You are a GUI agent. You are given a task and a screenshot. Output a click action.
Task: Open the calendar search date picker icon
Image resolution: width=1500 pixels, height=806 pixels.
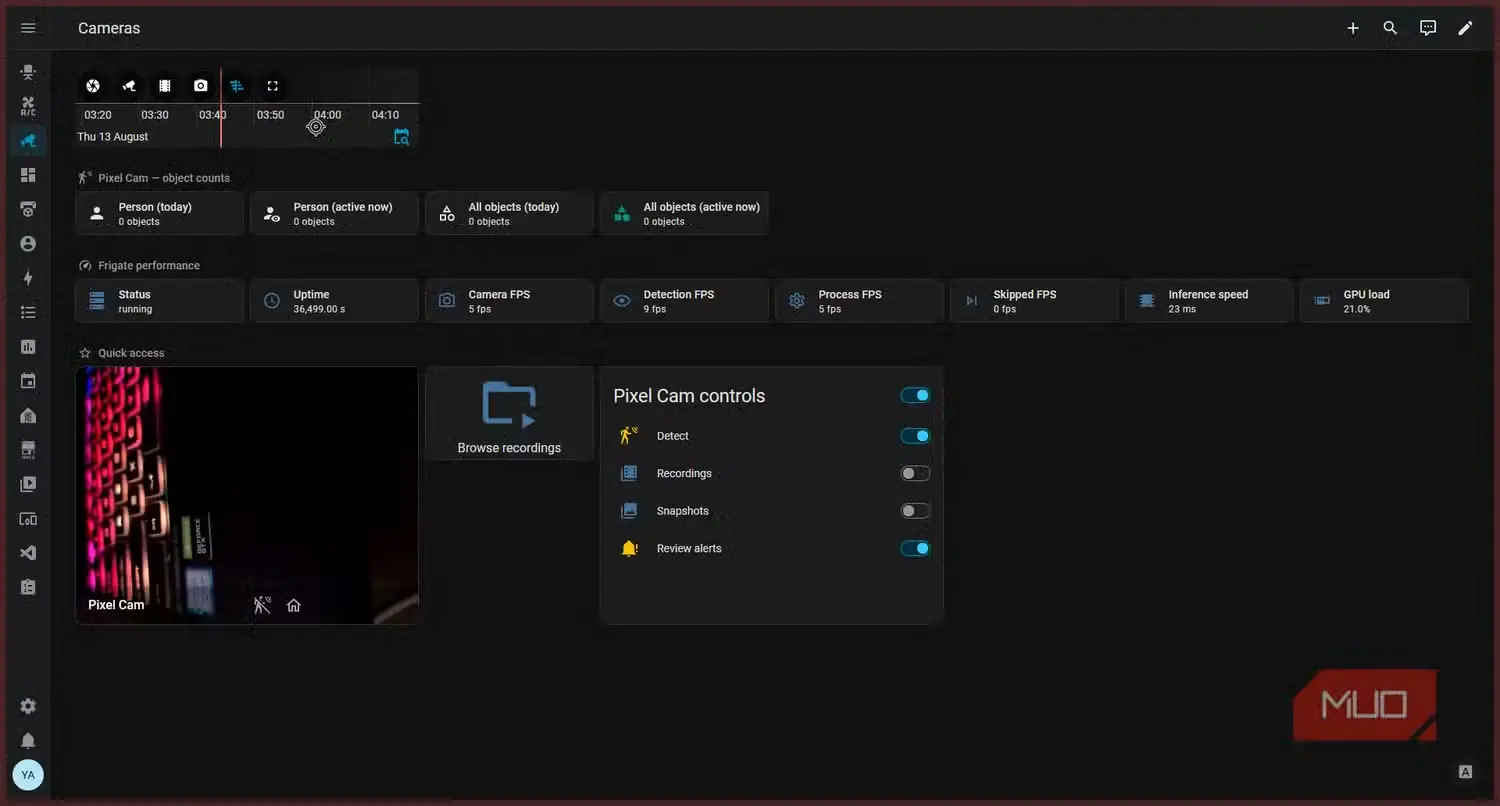pyautogui.click(x=401, y=137)
